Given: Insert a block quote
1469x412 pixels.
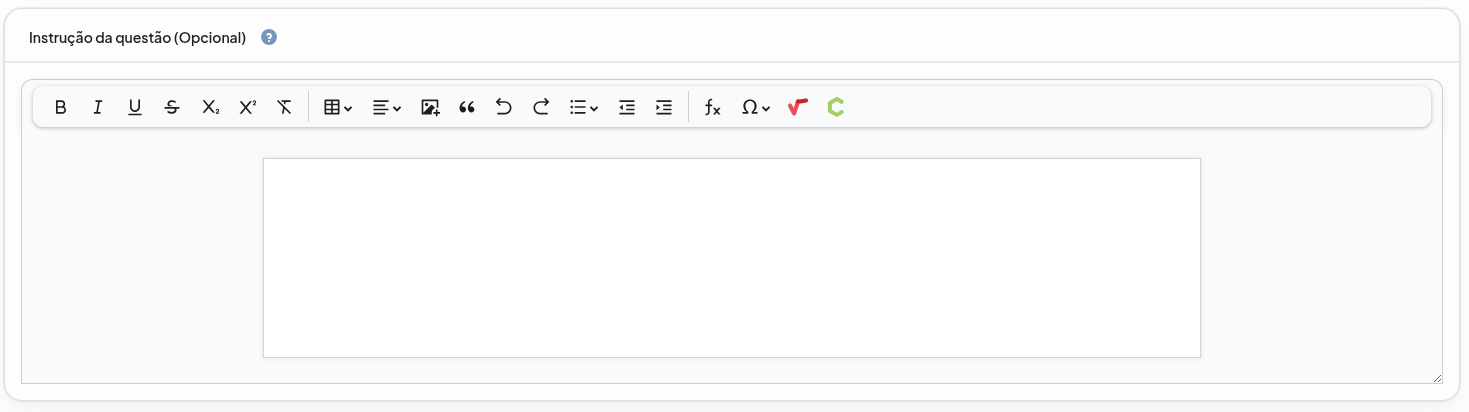Looking at the screenshot, I should pyautogui.click(x=467, y=107).
